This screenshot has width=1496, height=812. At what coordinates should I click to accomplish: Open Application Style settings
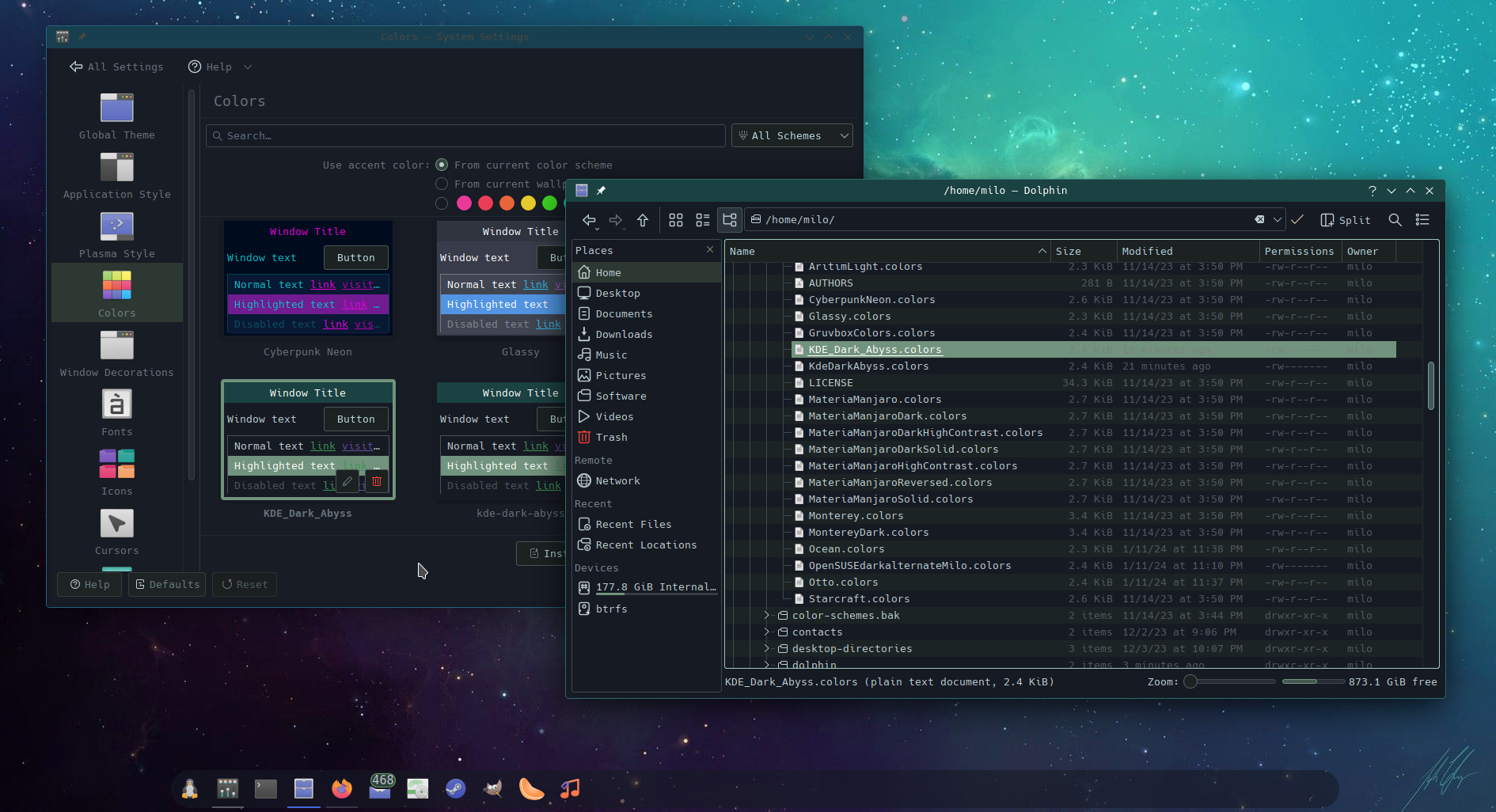pyautogui.click(x=117, y=176)
